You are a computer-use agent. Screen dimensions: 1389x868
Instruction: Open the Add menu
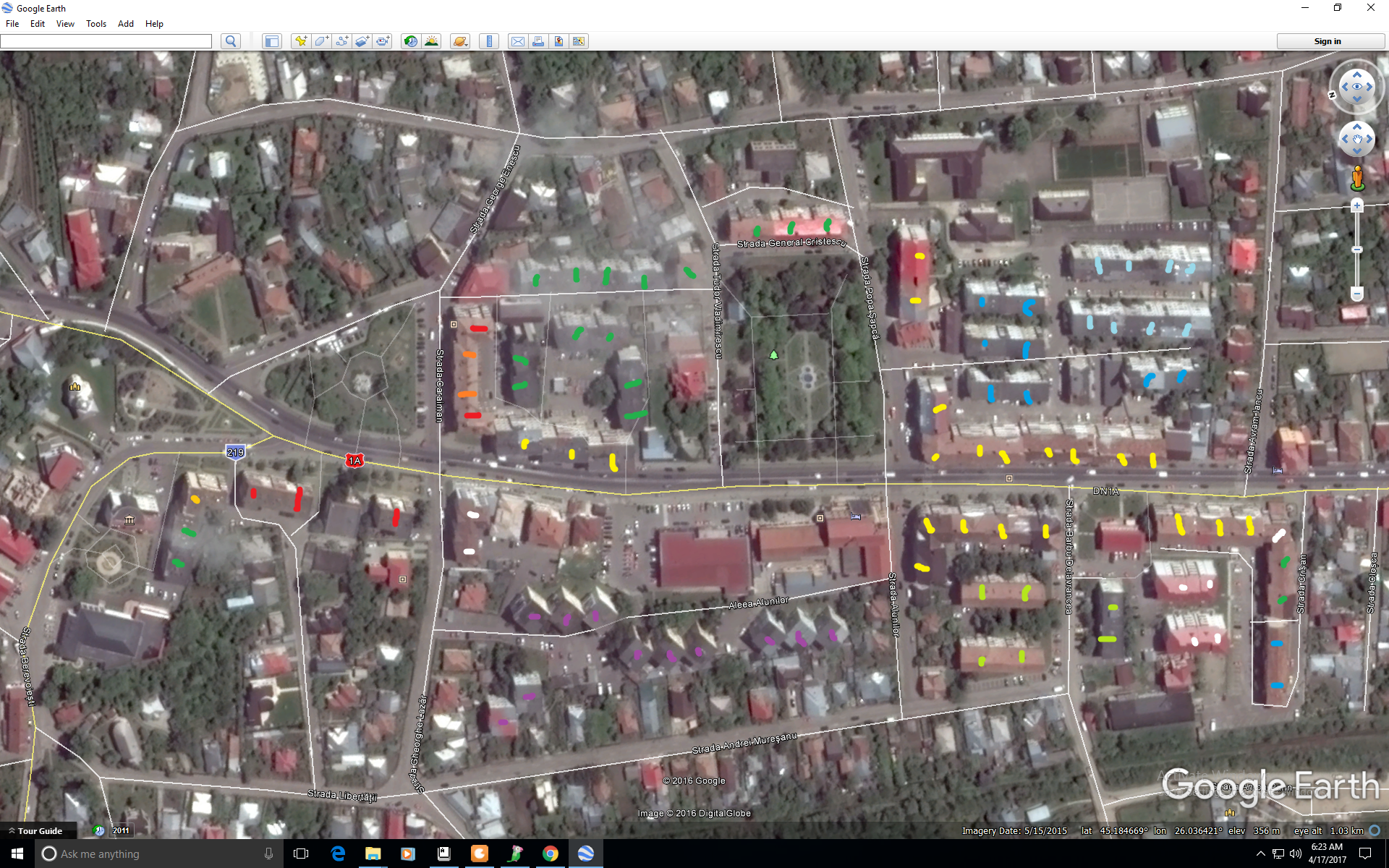pyautogui.click(x=125, y=24)
